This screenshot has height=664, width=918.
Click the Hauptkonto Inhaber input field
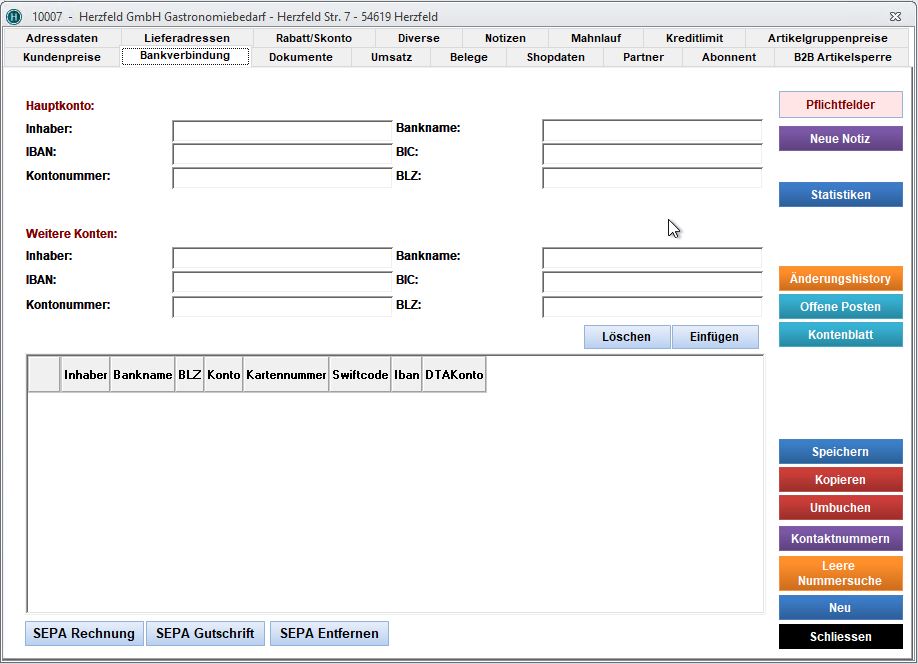point(282,131)
